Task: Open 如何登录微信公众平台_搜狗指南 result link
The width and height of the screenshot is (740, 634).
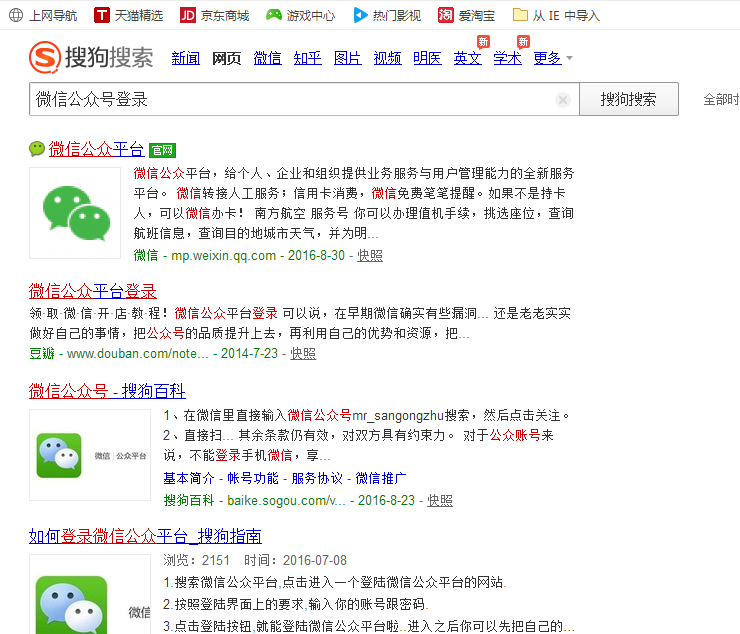Action: (145, 536)
